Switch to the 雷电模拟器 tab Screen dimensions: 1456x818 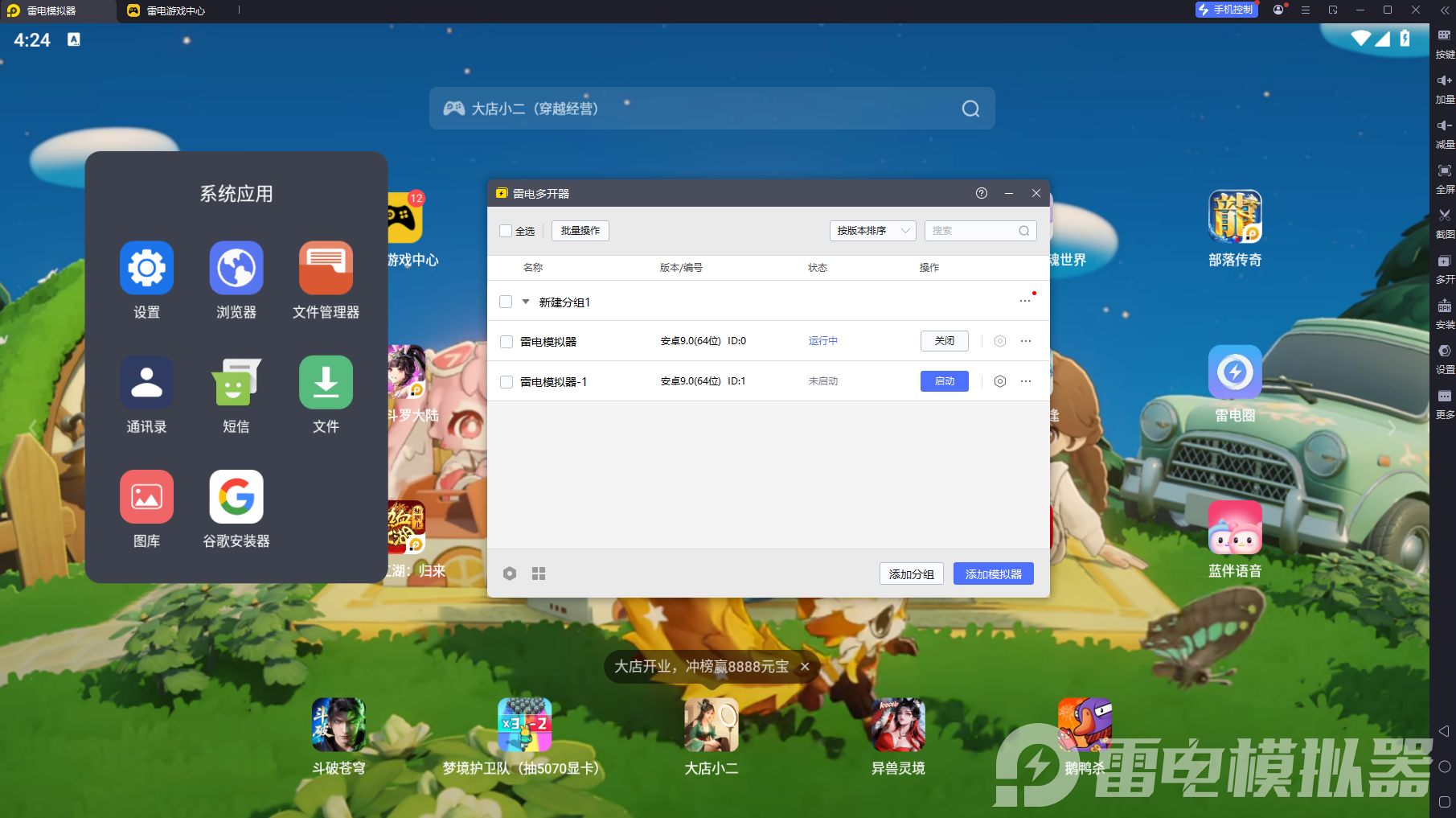click(x=58, y=11)
